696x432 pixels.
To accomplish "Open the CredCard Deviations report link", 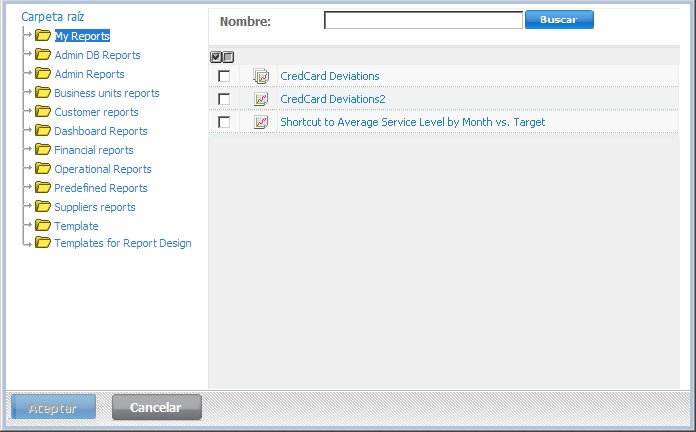I will click(x=329, y=76).
